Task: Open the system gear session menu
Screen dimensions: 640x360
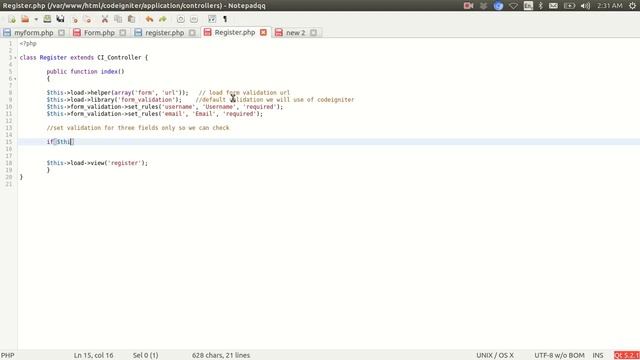Action: (x=632, y=6)
